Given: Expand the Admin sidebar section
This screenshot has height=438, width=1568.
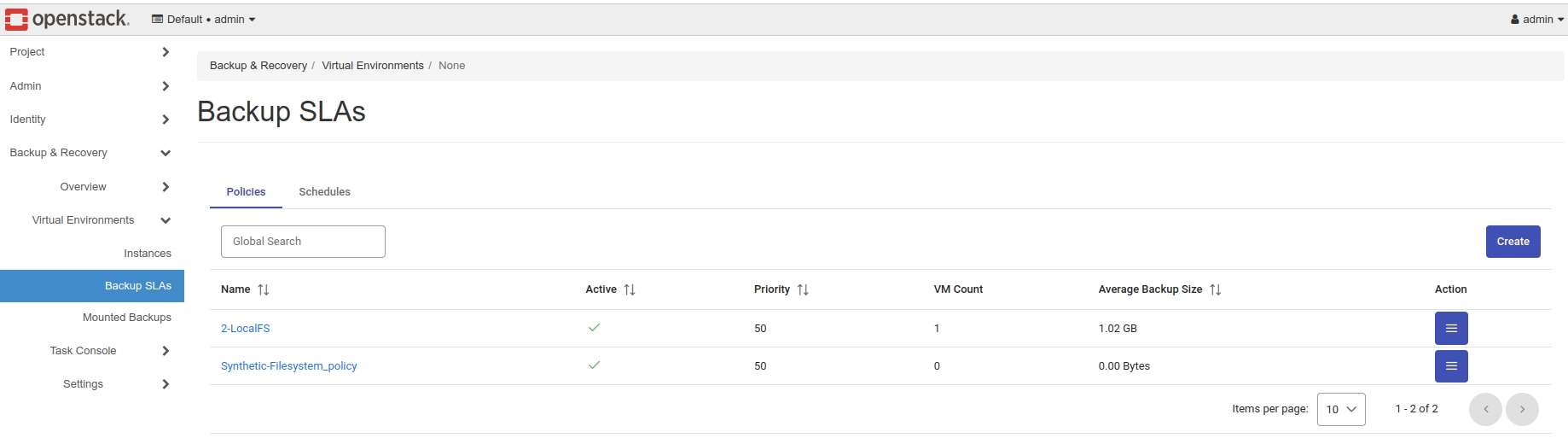Looking at the screenshot, I should click(89, 86).
